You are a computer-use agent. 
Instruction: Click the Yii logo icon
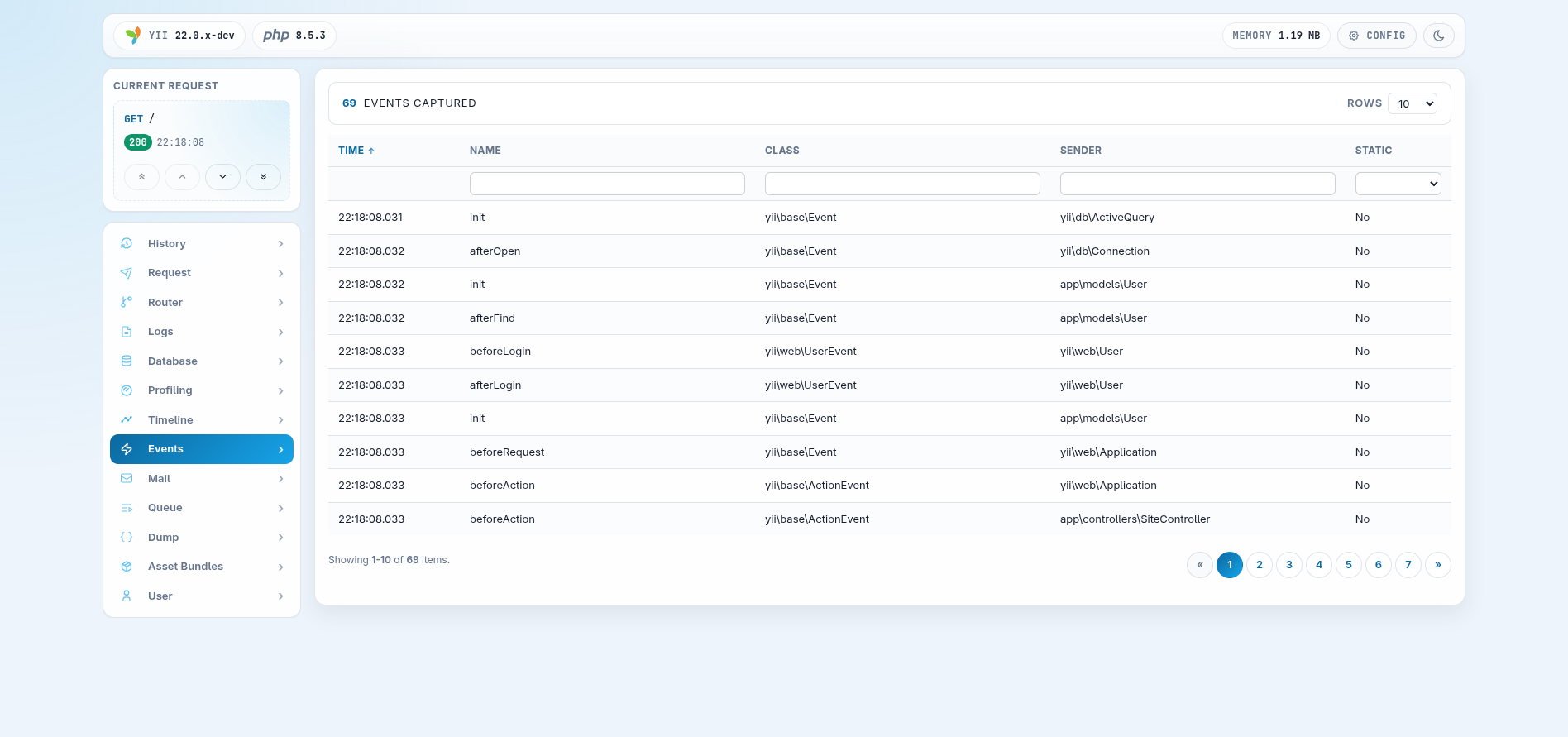point(133,36)
